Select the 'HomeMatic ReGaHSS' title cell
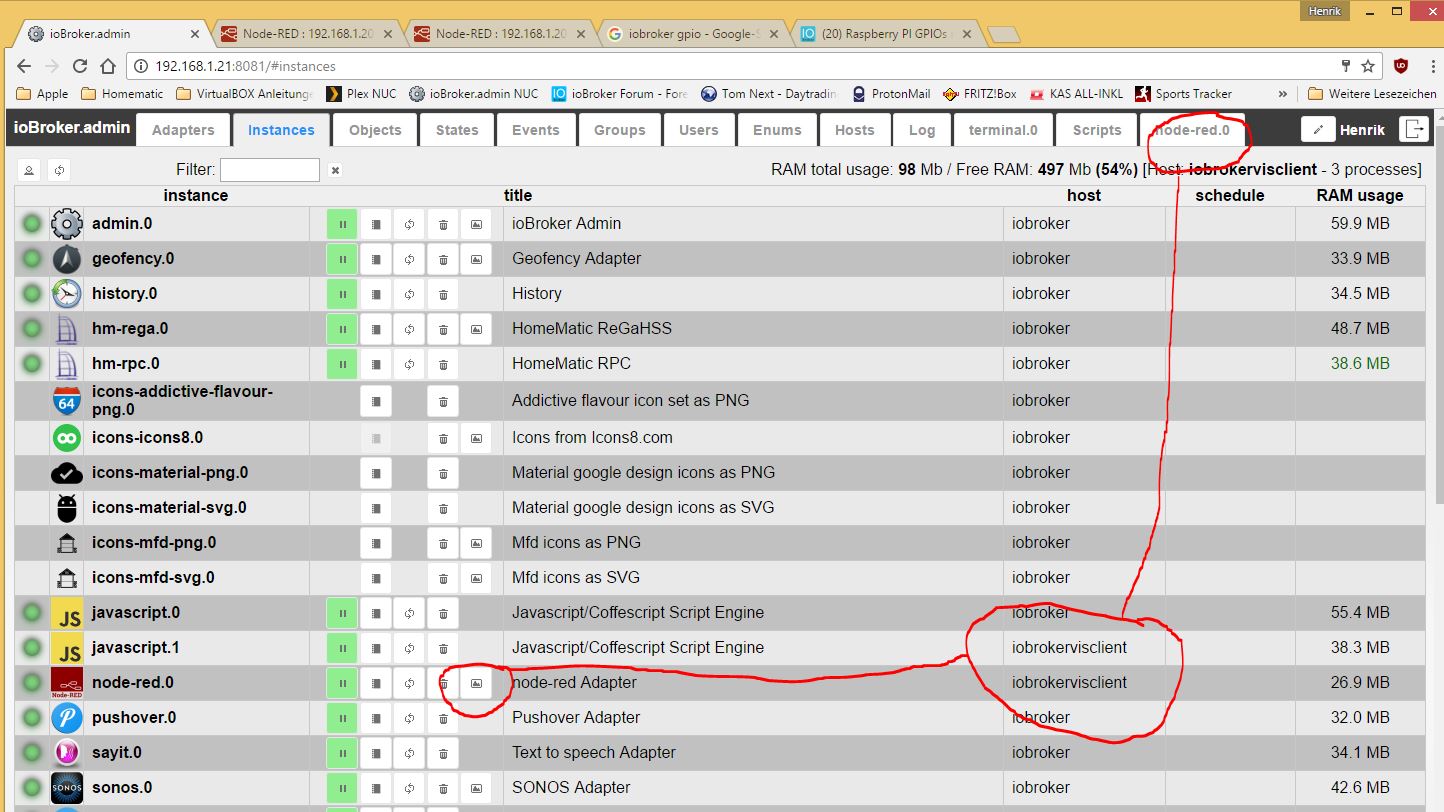 coord(755,329)
